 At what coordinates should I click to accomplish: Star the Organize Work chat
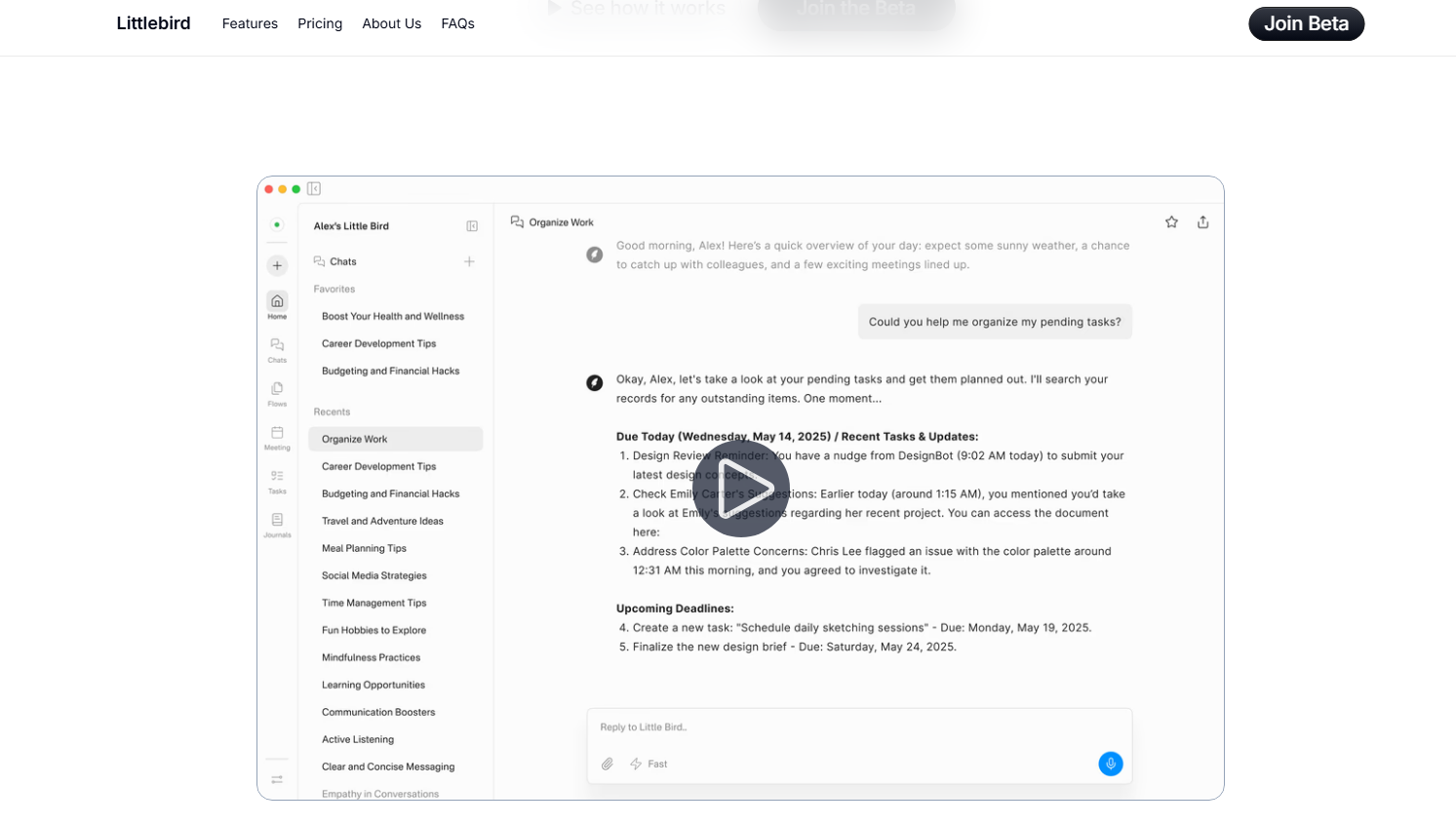tap(1171, 222)
